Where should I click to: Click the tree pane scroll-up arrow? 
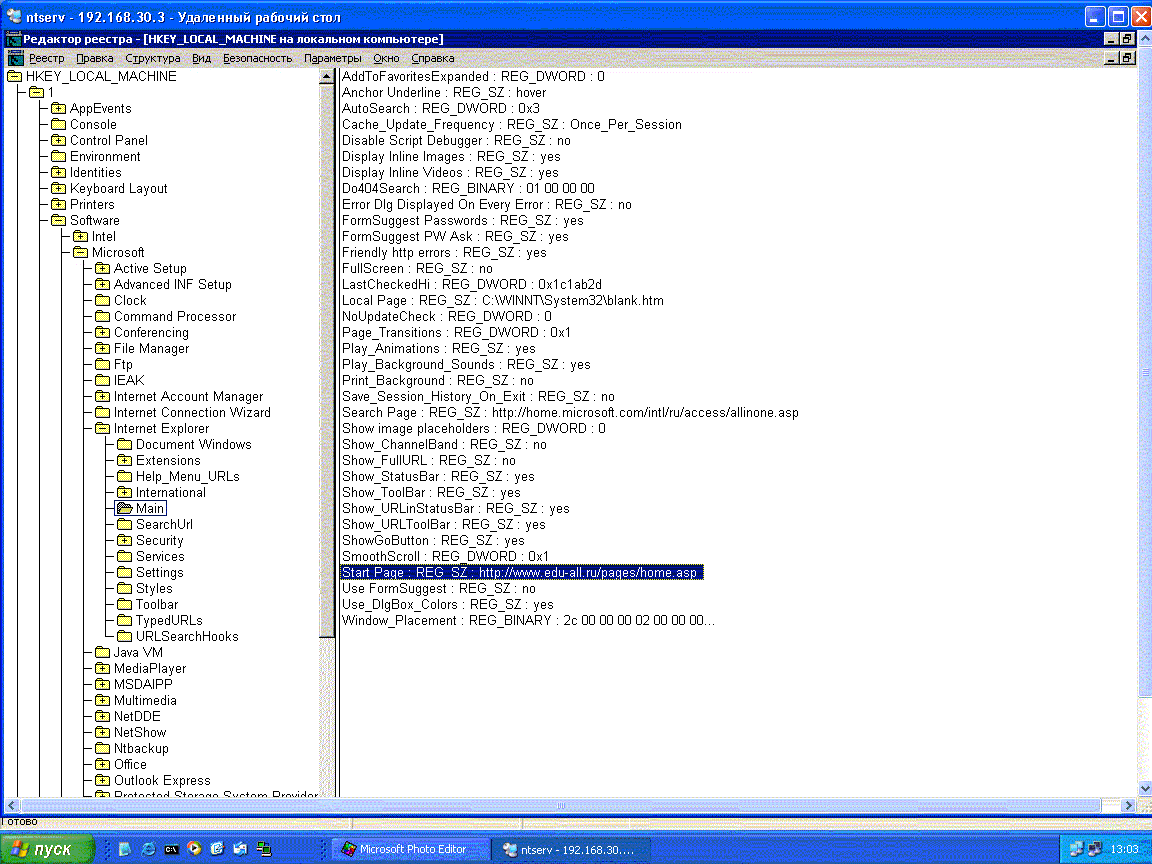[x=328, y=76]
